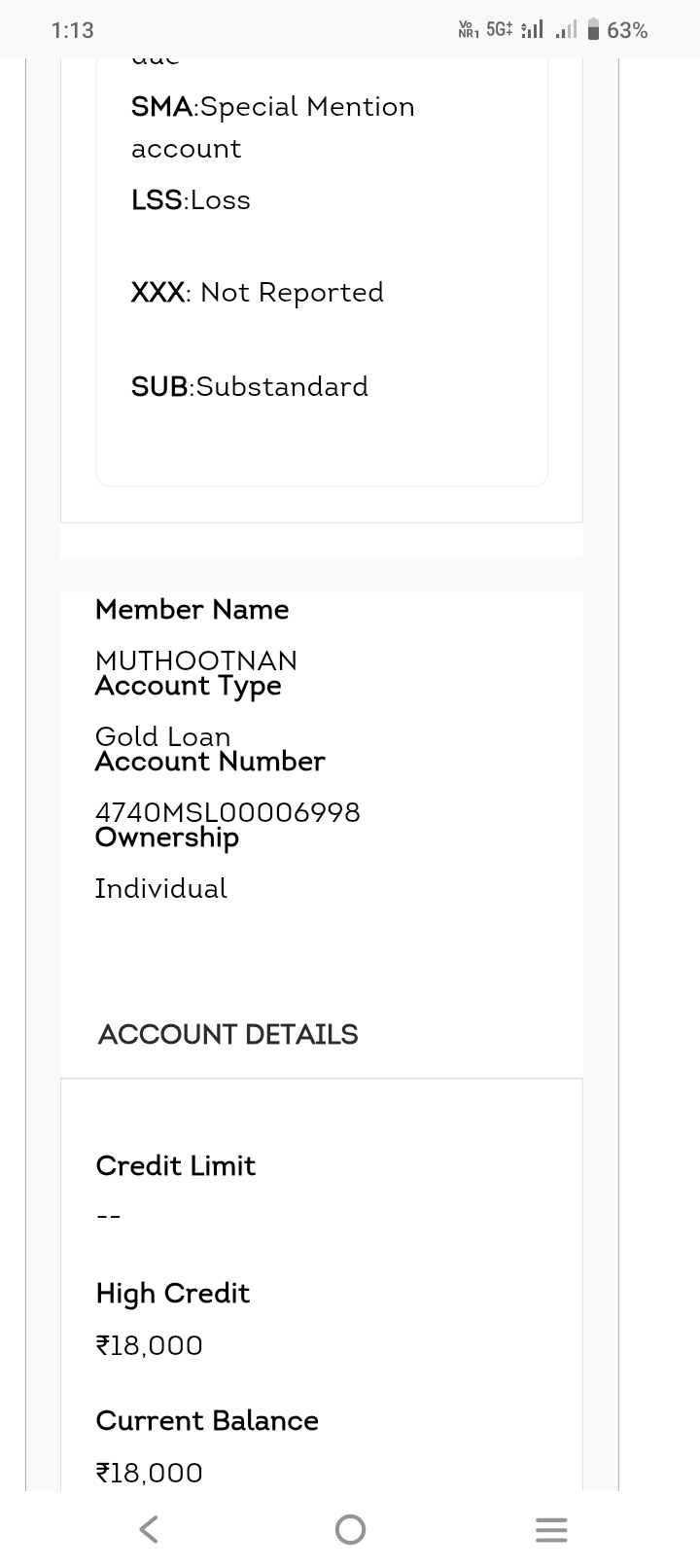700x1568 pixels.
Task: Tap the High Credit ₹18,000 amount
Action: coord(149,1345)
